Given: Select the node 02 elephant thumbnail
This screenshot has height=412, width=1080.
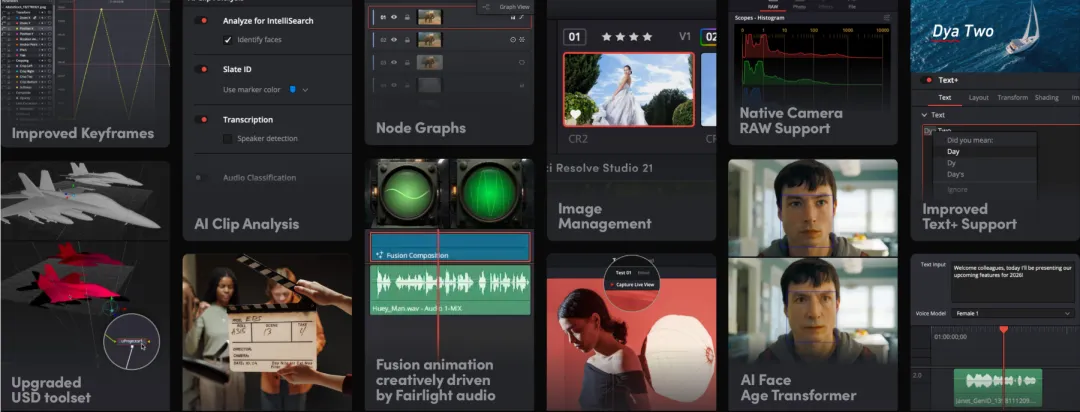Looking at the screenshot, I should click(x=430, y=40).
